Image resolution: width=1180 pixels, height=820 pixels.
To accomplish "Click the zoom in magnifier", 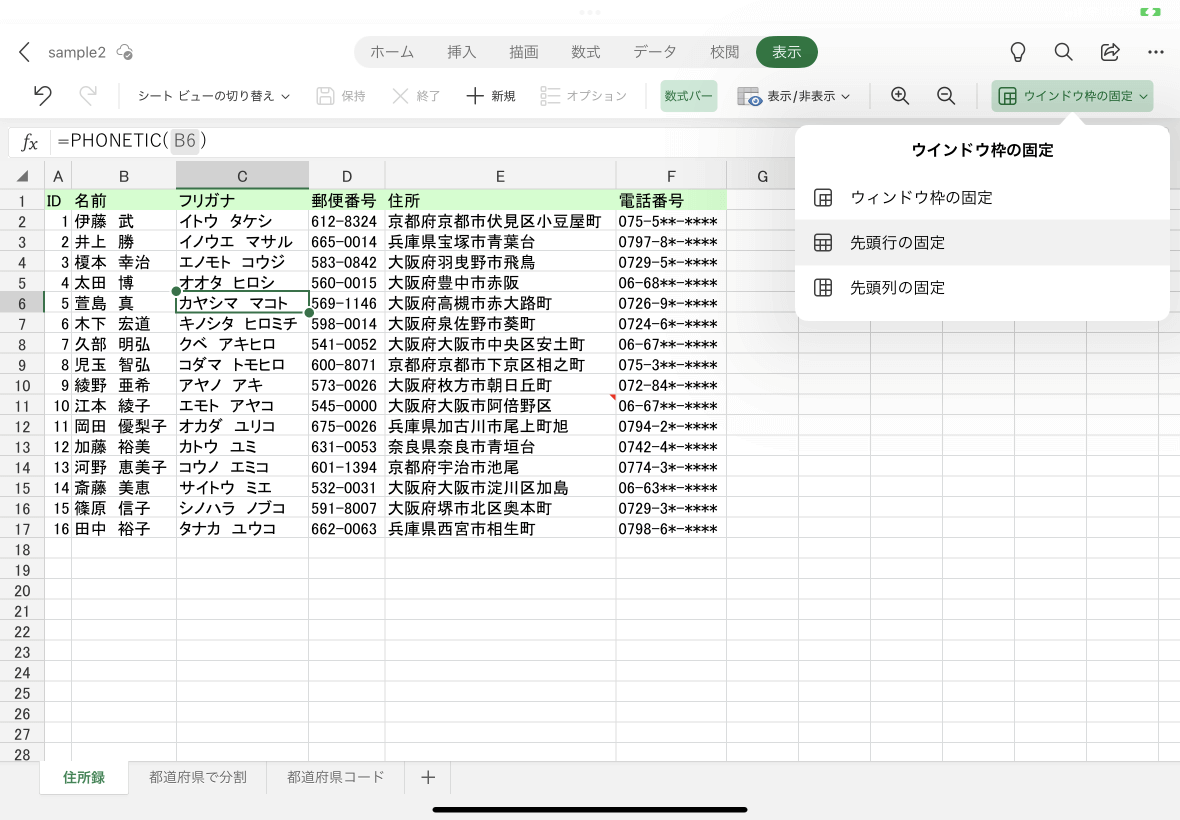I will click(x=899, y=96).
